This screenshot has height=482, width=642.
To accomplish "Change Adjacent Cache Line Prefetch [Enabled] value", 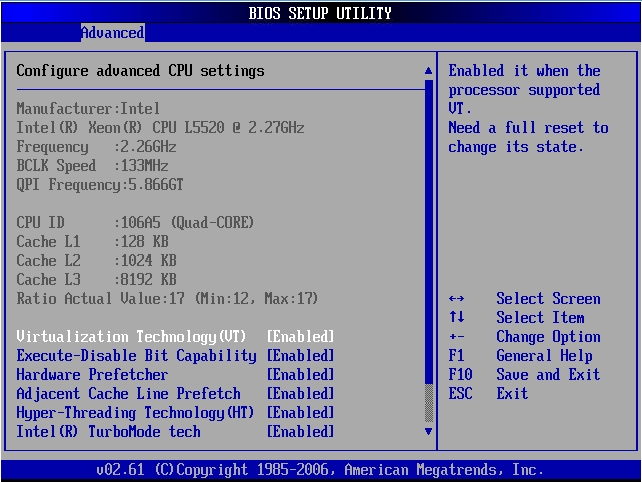I will 301,394.
